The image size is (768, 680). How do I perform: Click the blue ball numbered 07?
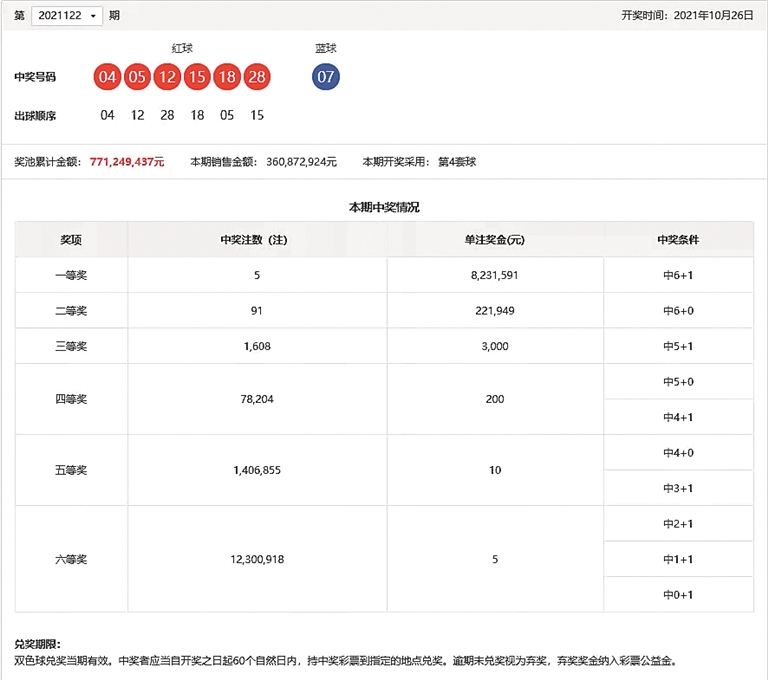pyautogui.click(x=326, y=77)
